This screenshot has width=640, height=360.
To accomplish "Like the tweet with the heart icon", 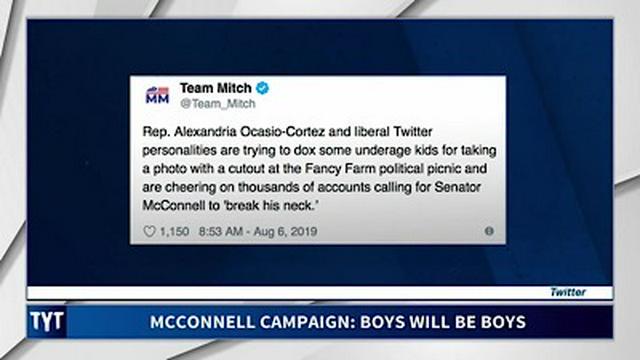I will [149, 231].
